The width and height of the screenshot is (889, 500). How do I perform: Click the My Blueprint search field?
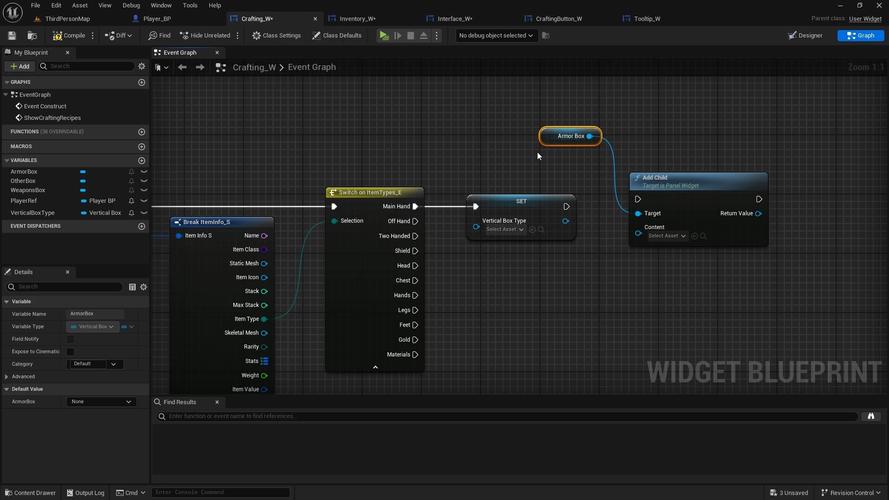pyautogui.click(x=86, y=66)
